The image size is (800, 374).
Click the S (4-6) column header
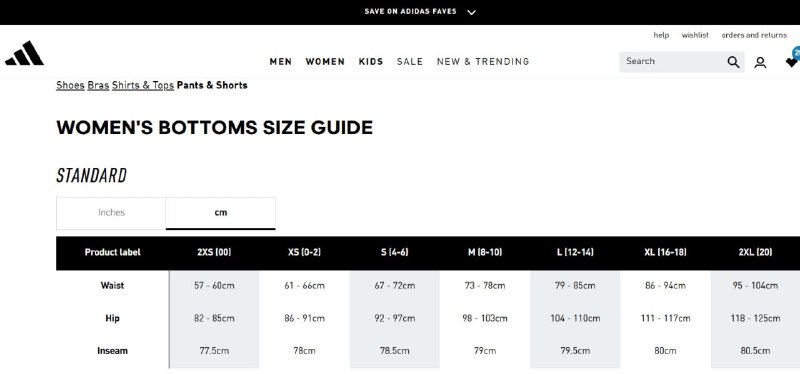394,253
